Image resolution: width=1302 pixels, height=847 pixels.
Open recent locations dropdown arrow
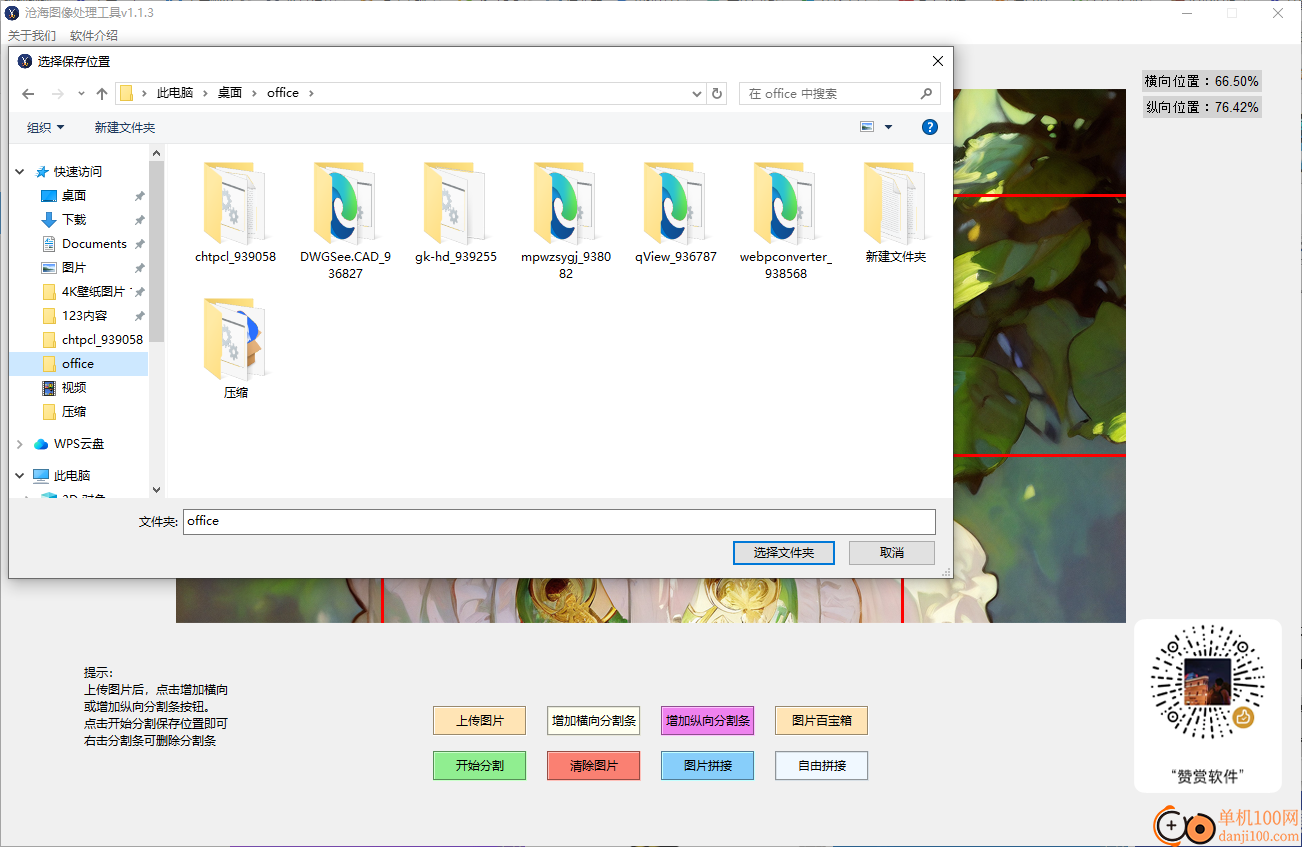click(82, 93)
